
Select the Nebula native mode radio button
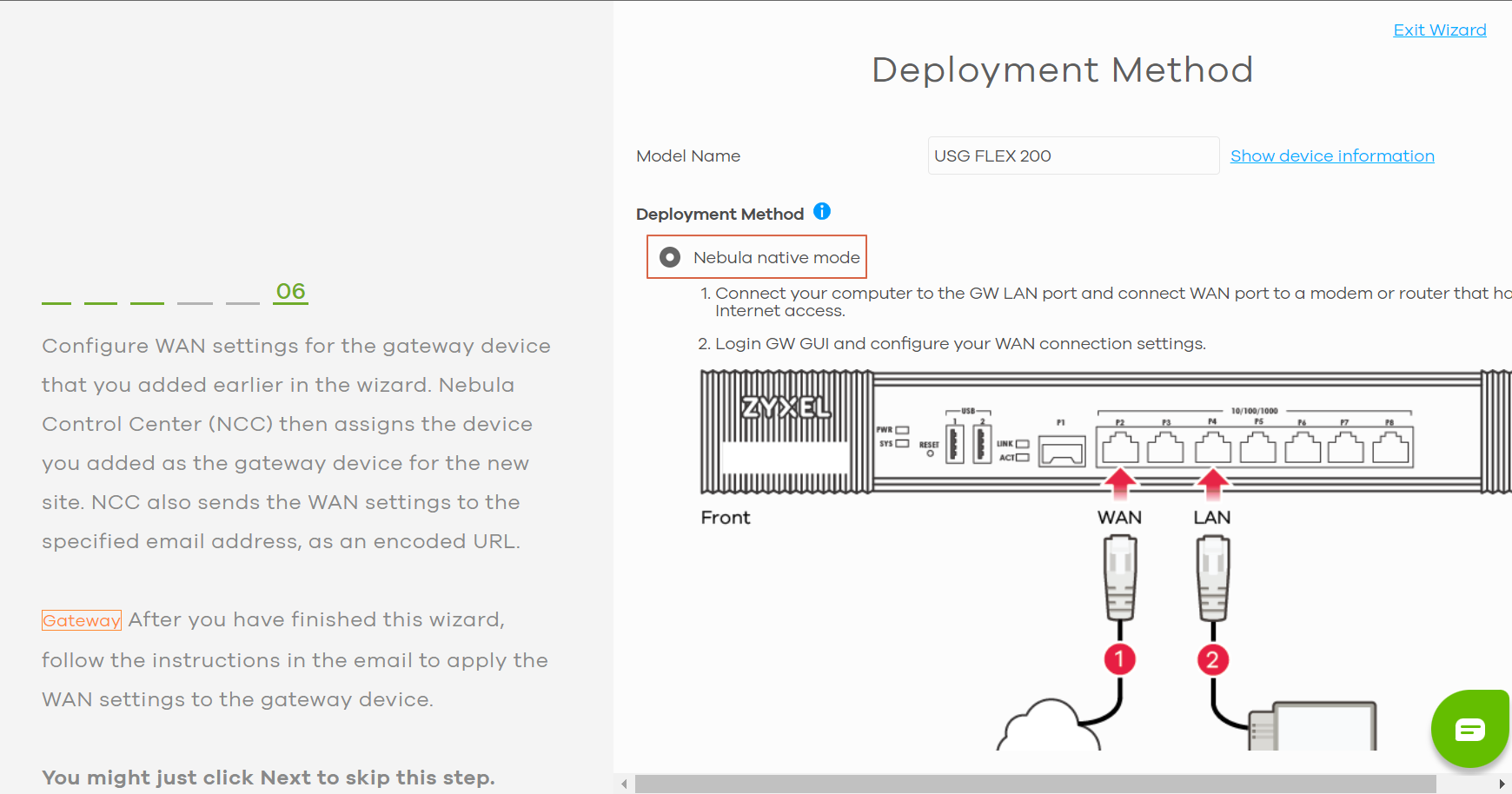tap(670, 257)
